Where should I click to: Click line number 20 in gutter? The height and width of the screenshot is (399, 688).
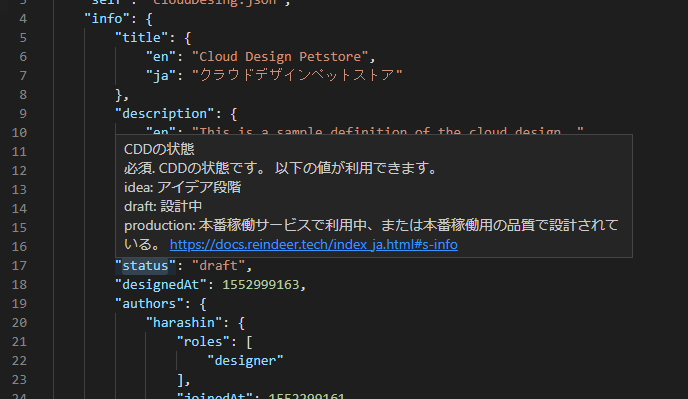click(19, 323)
